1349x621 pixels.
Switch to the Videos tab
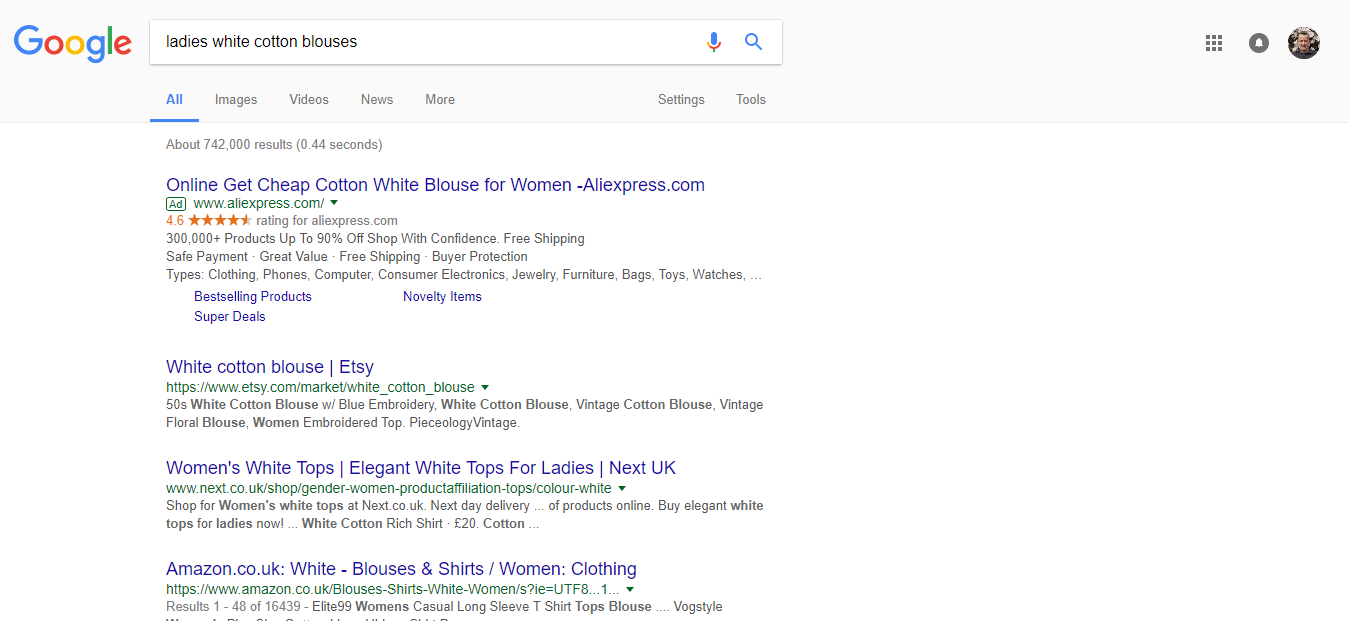309,100
